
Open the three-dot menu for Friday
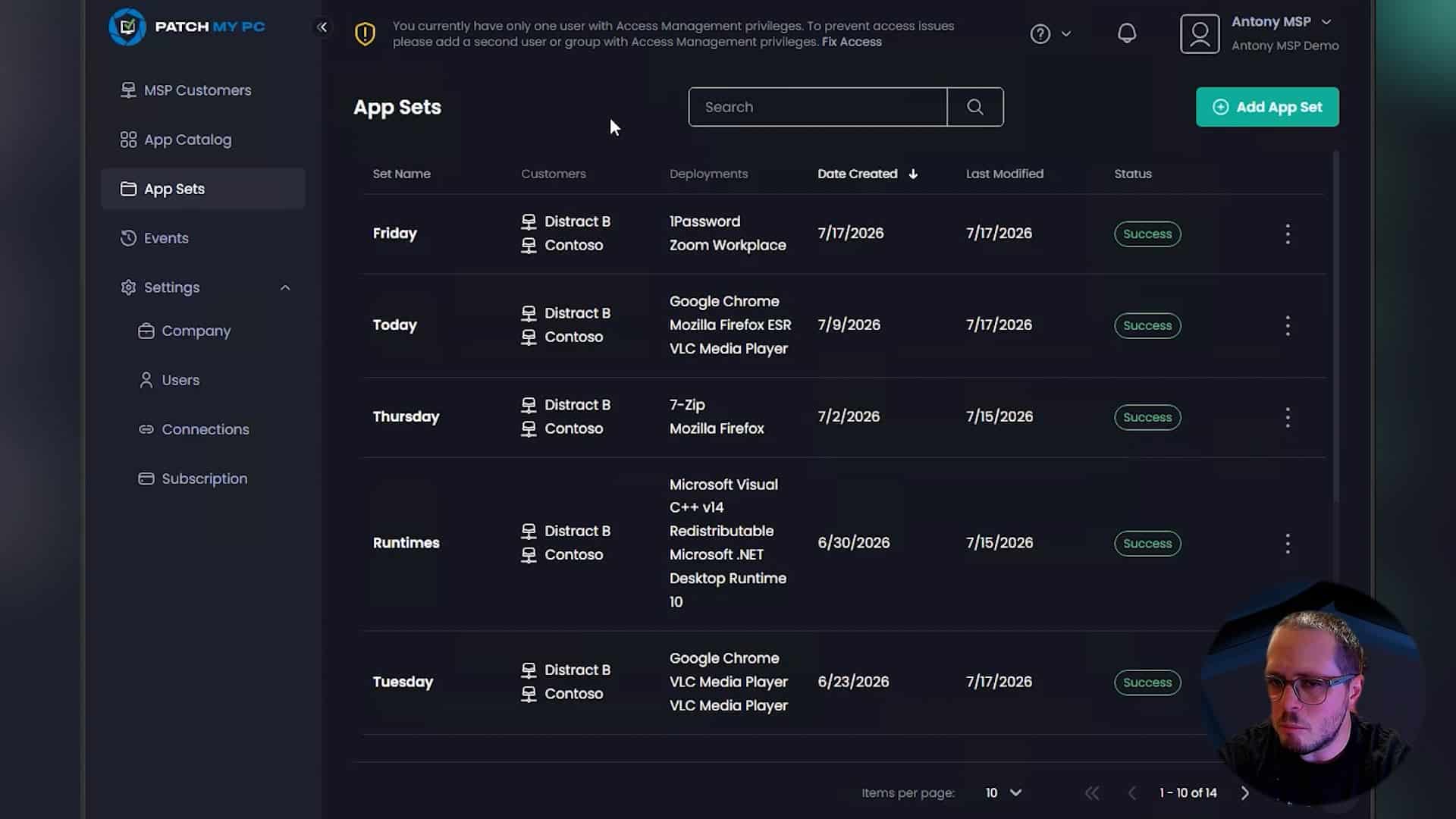click(x=1288, y=234)
